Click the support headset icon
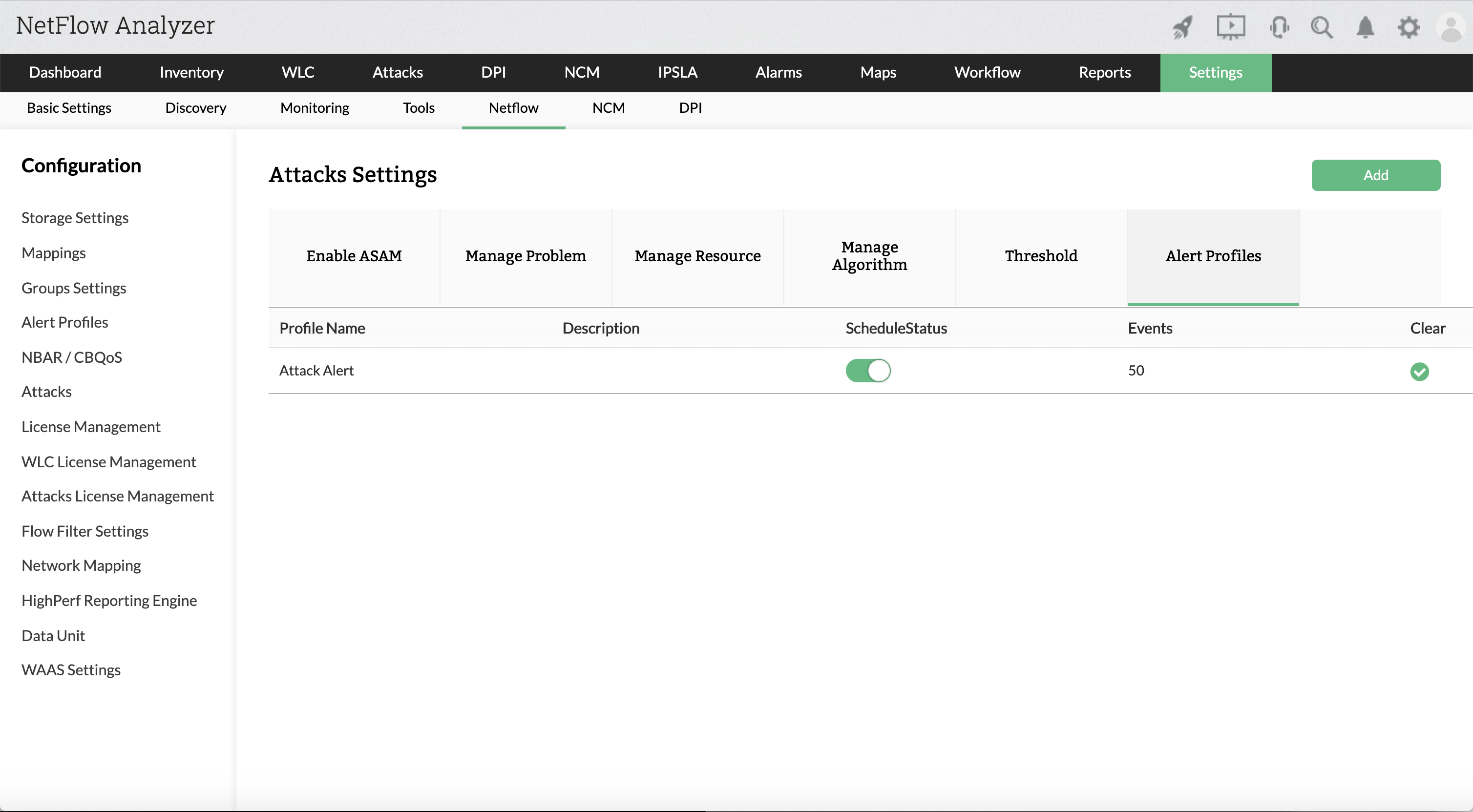This screenshot has width=1473, height=812. point(1279,27)
